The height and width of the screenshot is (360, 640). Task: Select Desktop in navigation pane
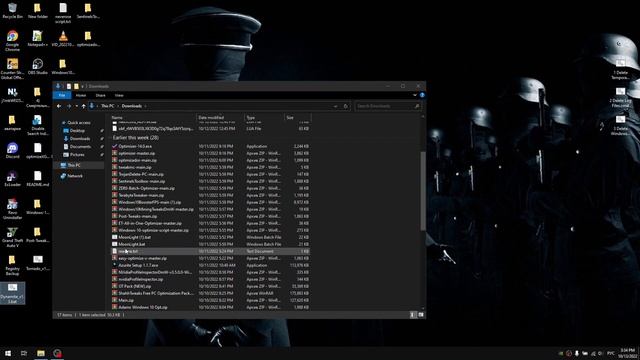click(77, 131)
